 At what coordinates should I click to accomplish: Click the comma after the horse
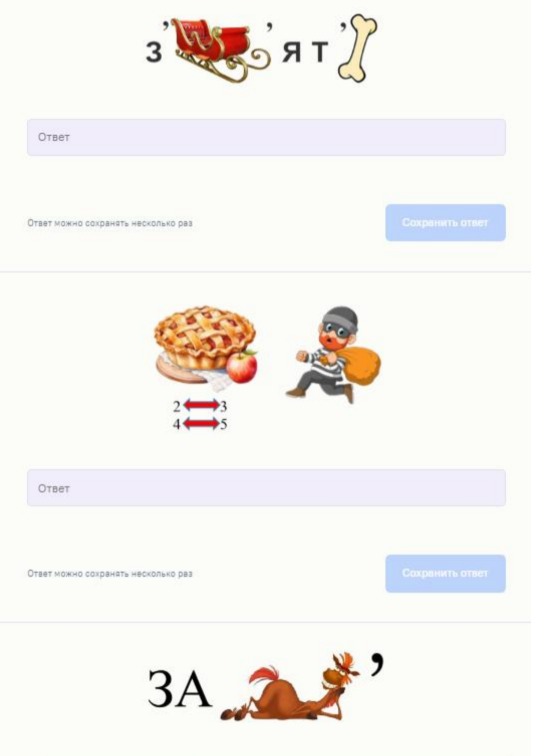coord(378,665)
